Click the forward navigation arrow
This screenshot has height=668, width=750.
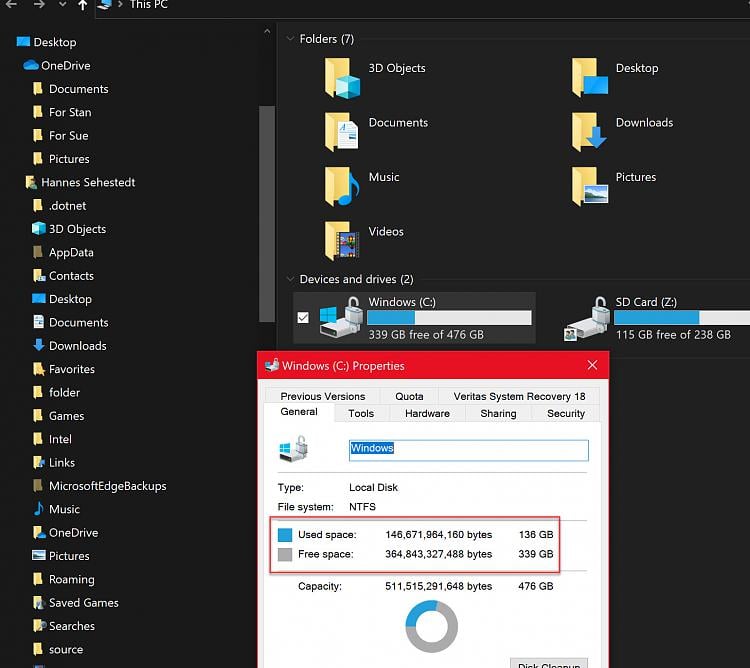pyautogui.click(x=39, y=5)
